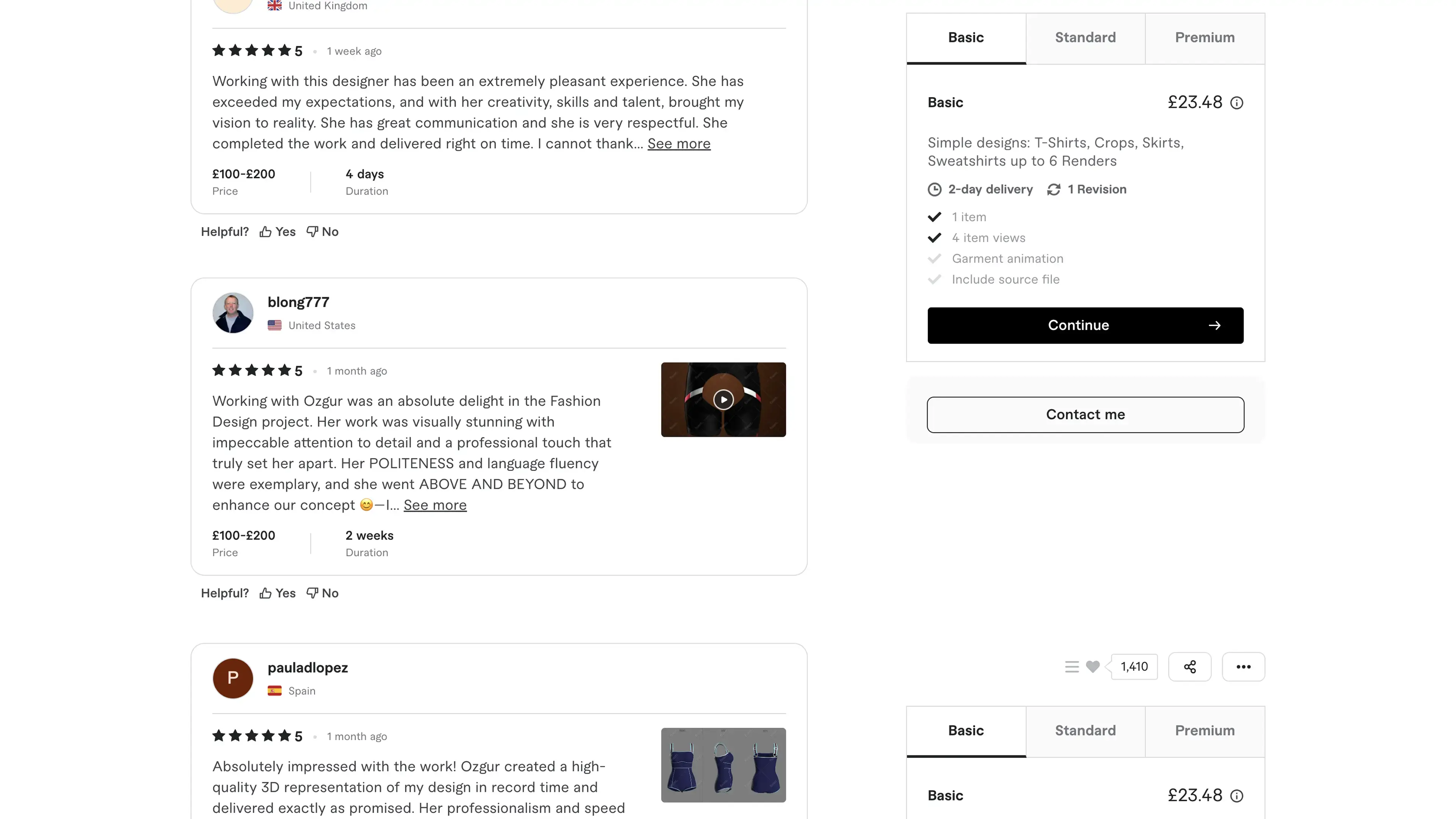1456x819 pixels.
Task: Mark the 1 week ago review as helpful
Action: pos(278,232)
